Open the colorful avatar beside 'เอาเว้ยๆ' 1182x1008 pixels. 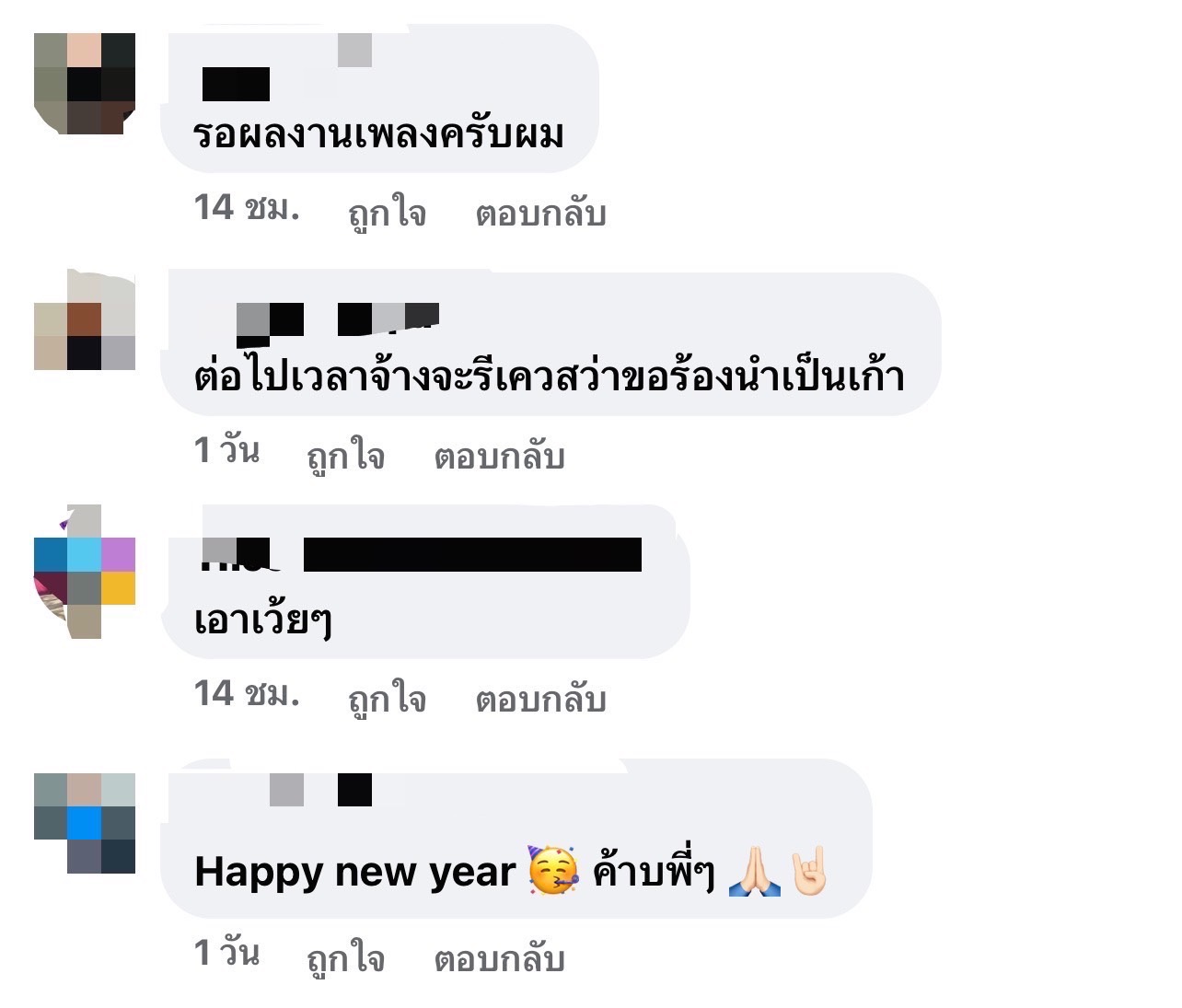click(x=85, y=572)
